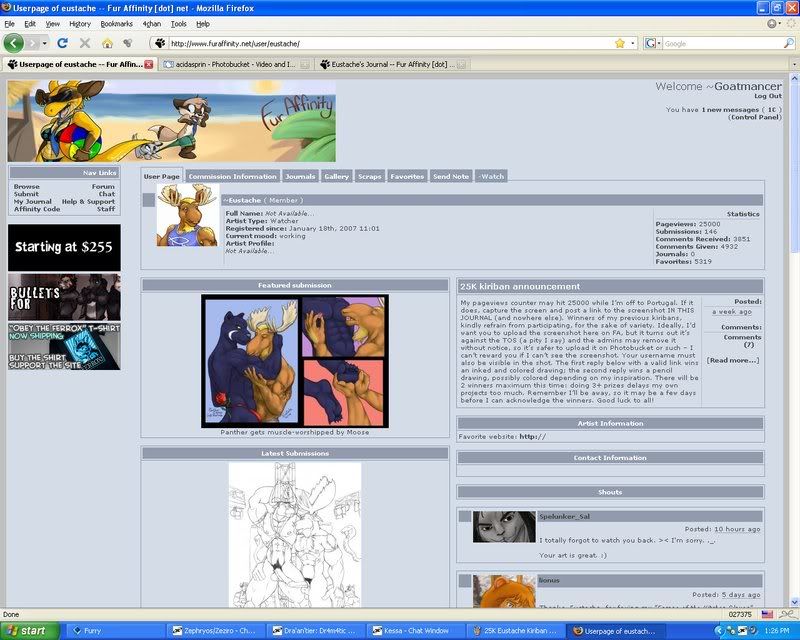
Task: Open the address bar history dropdown arrow
Action: 633,43
